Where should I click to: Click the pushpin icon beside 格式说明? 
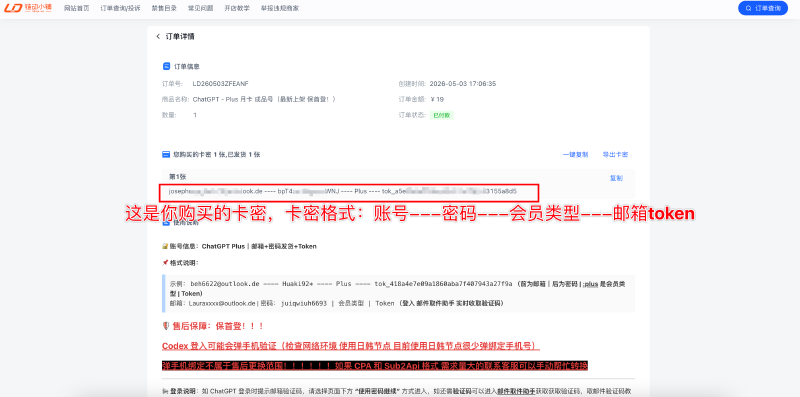(x=165, y=262)
